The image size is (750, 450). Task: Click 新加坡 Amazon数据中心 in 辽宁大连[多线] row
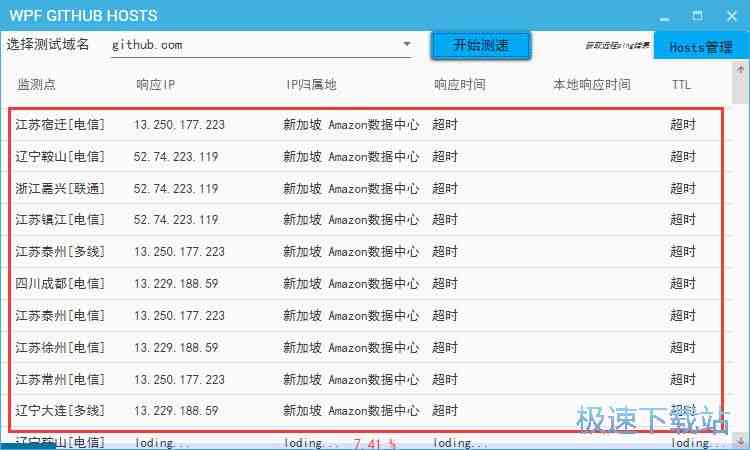pos(351,411)
